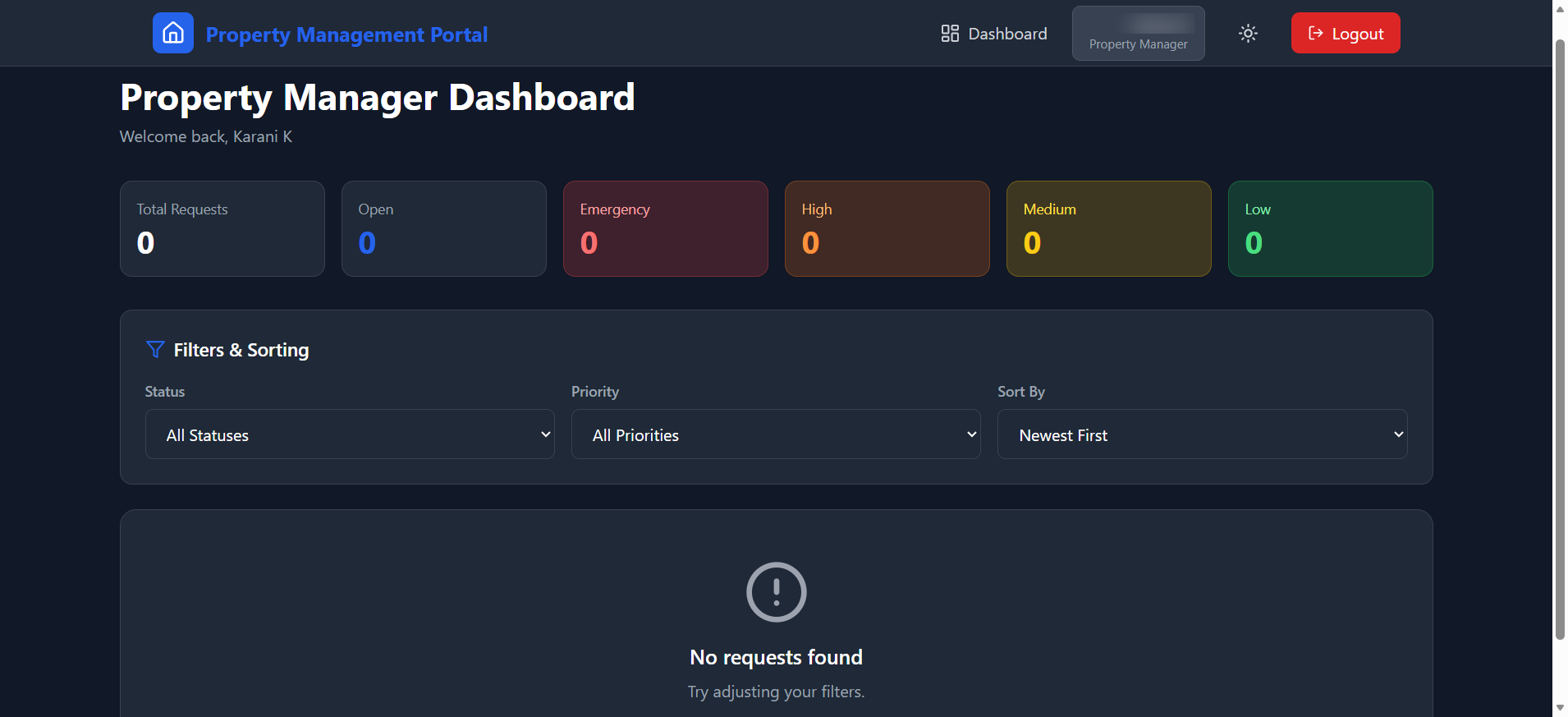Viewport: 1568px width, 717px height.
Task: Open the Newest First sort dropdown
Action: tap(1202, 434)
